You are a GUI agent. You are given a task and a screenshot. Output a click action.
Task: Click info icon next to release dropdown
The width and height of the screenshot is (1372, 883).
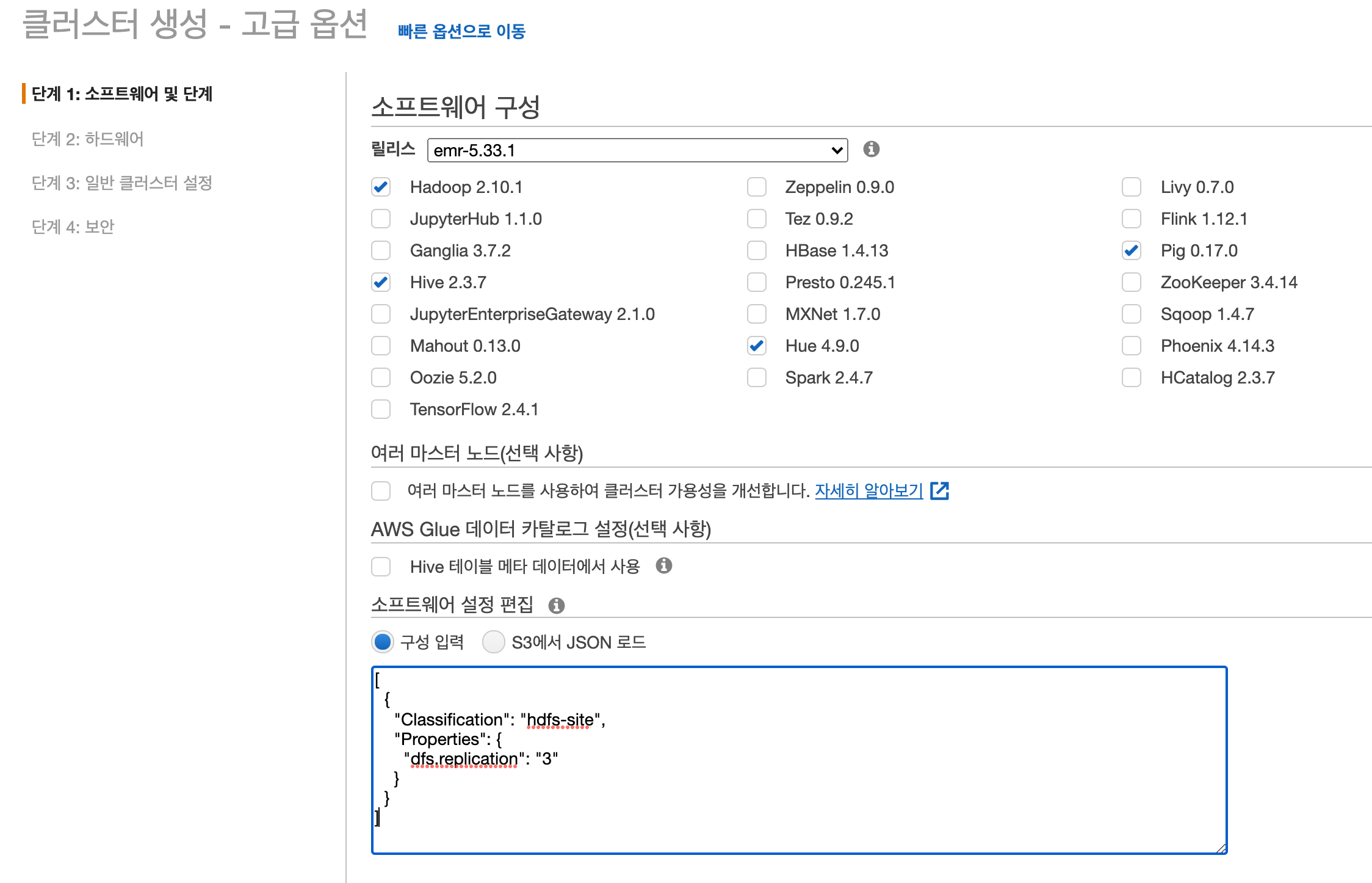(x=871, y=149)
